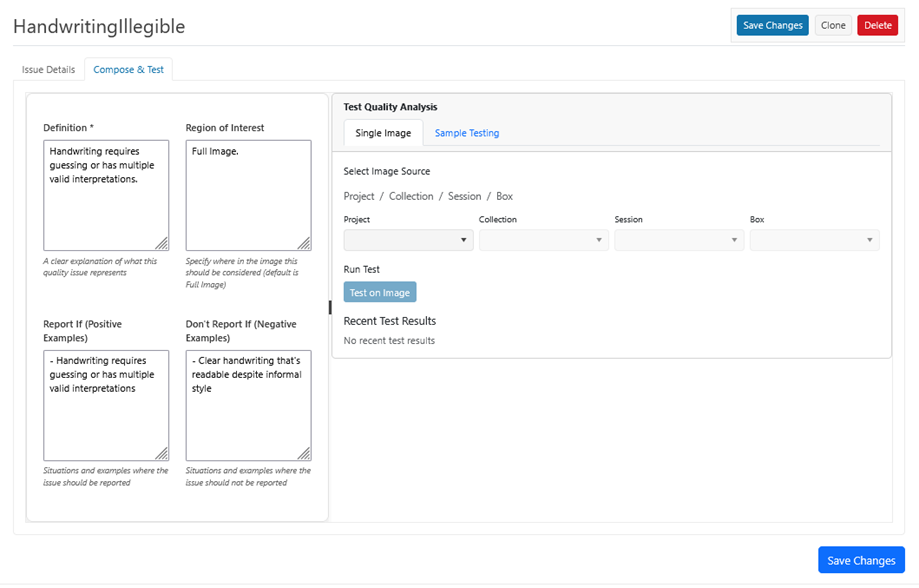
Task: Click the Region of Interest resize grip
Action: 304,243
